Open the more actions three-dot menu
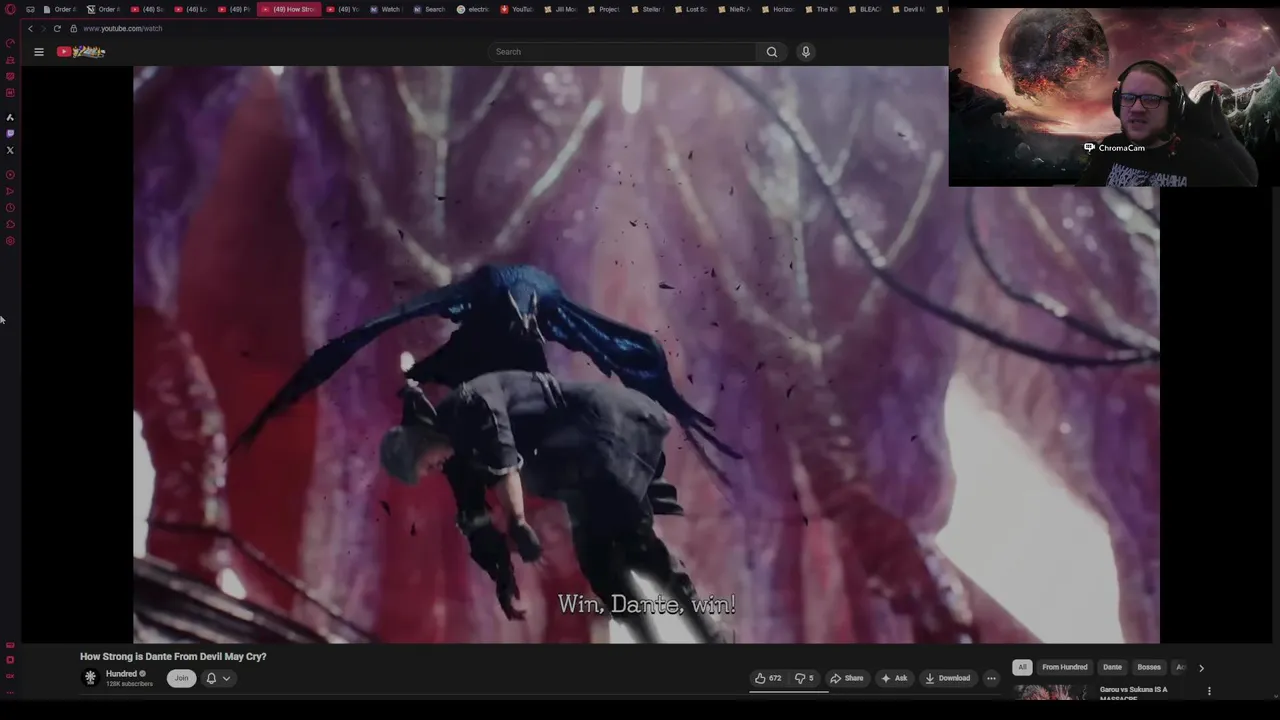The image size is (1280, 720). [x=991, y=678]
